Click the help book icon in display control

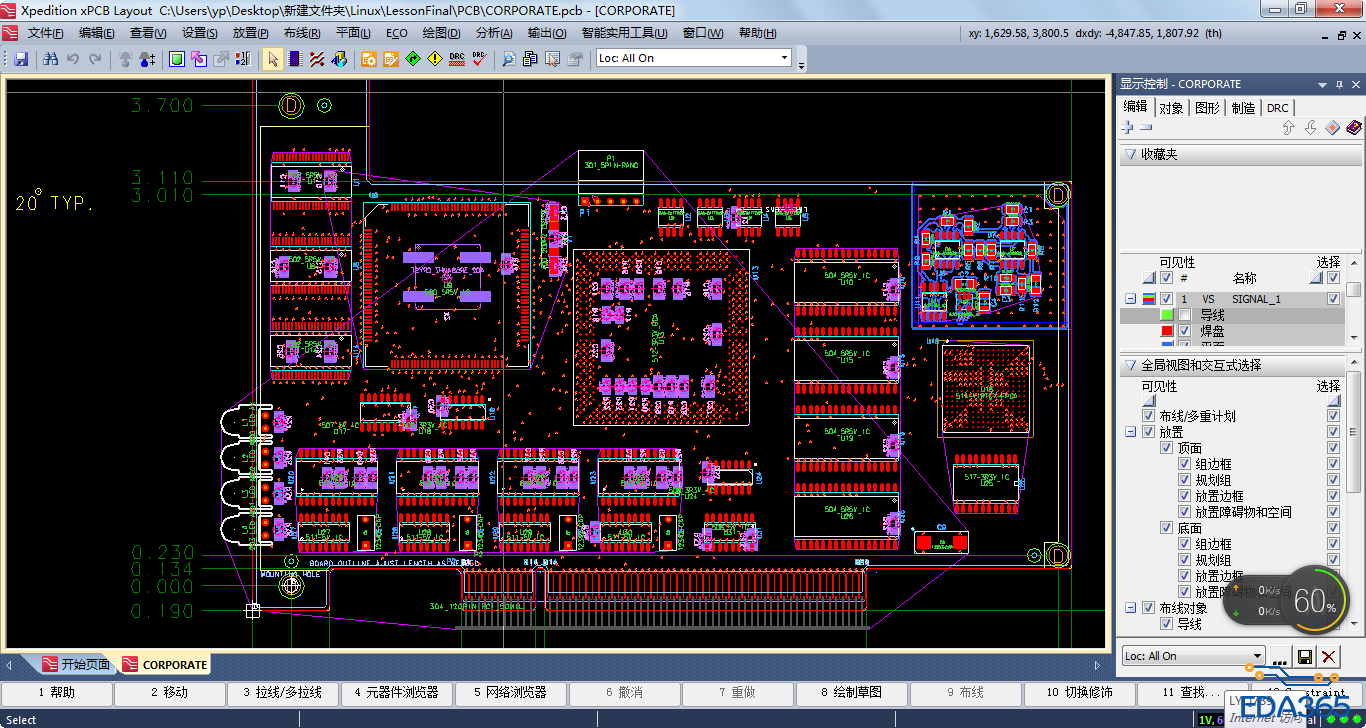click(x=1353, y=128)
